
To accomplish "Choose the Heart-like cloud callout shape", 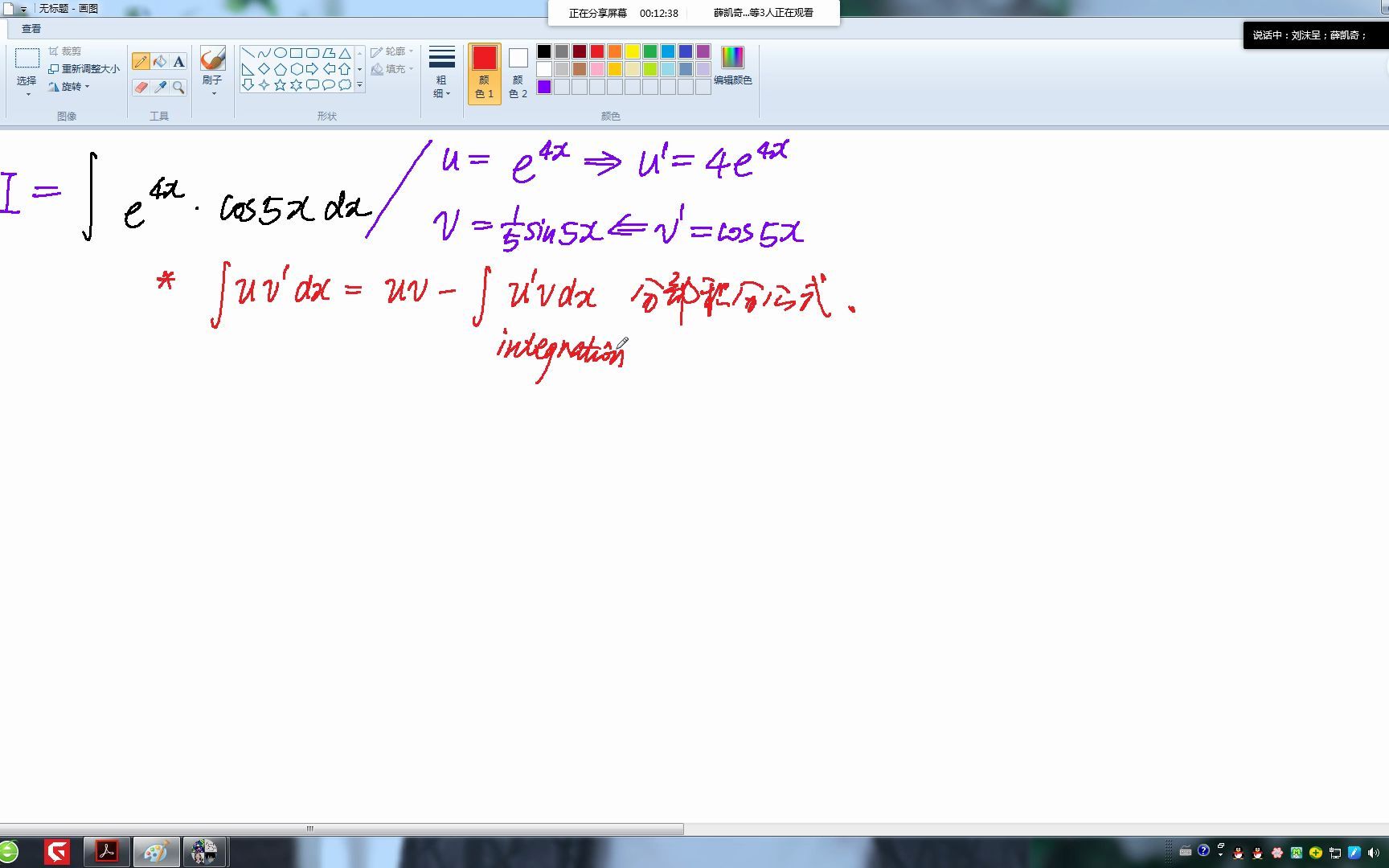I will [x=344, y=84].
